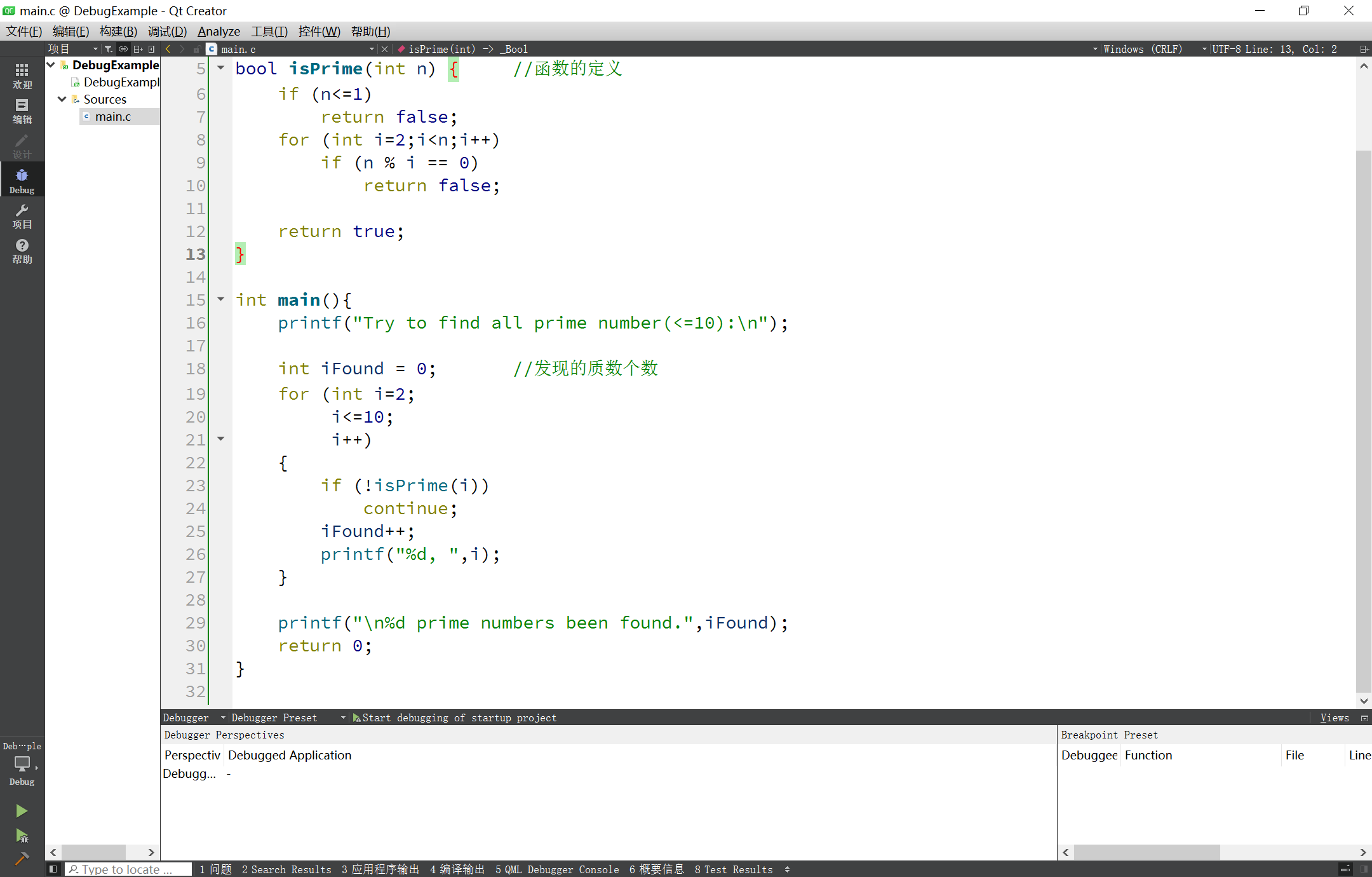Switch to Edit (编辑) mode

(22, 111)
